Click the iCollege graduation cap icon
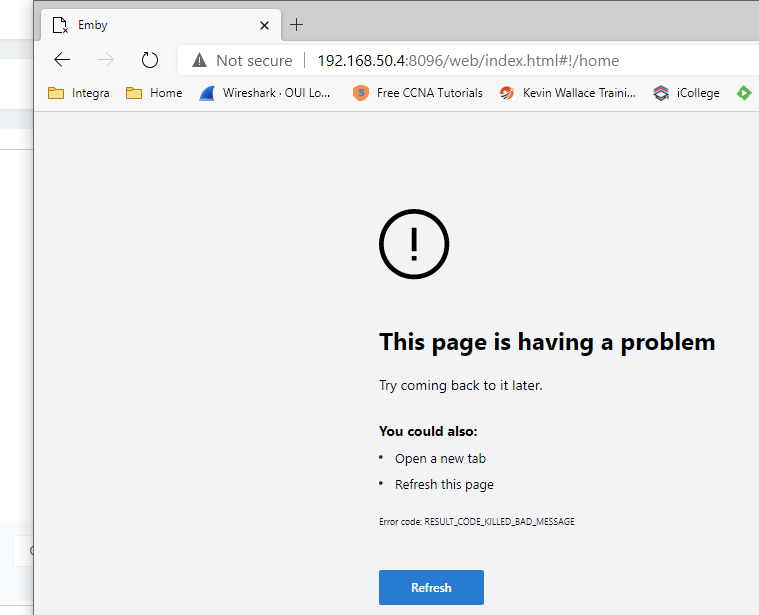Image resolution: width=759 pixels, height=615 pixels. coord(661,93)
